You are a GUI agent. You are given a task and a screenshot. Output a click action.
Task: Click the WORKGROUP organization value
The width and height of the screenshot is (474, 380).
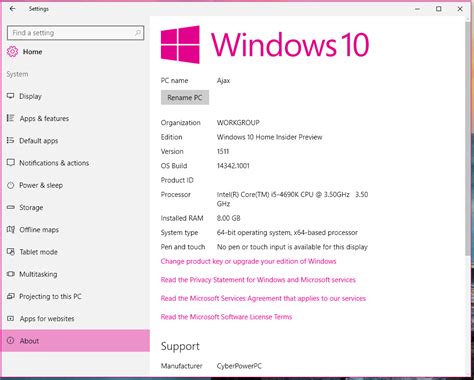pos(238,122)
